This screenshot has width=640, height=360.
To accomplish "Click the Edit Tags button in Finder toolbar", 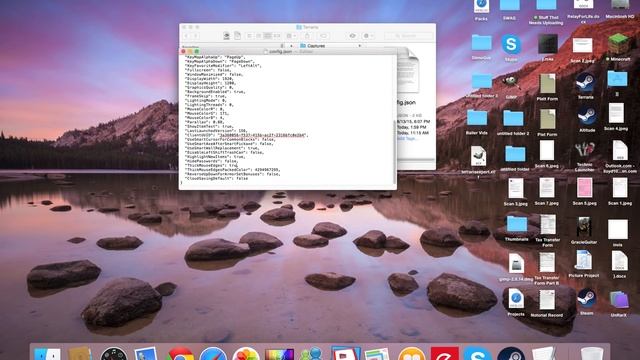I will (x=324, y=36).
